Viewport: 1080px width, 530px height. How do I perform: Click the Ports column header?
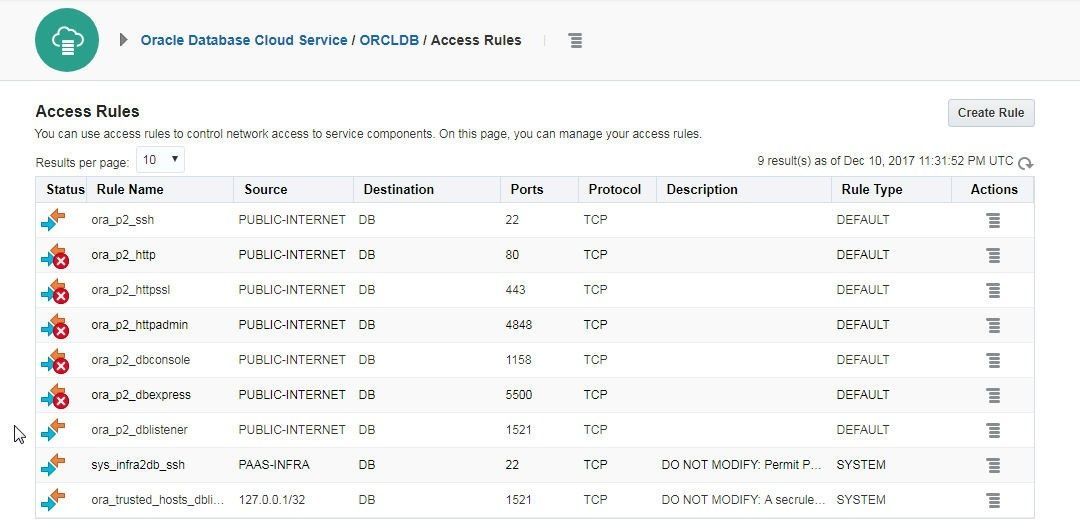(x=527, y=190)
